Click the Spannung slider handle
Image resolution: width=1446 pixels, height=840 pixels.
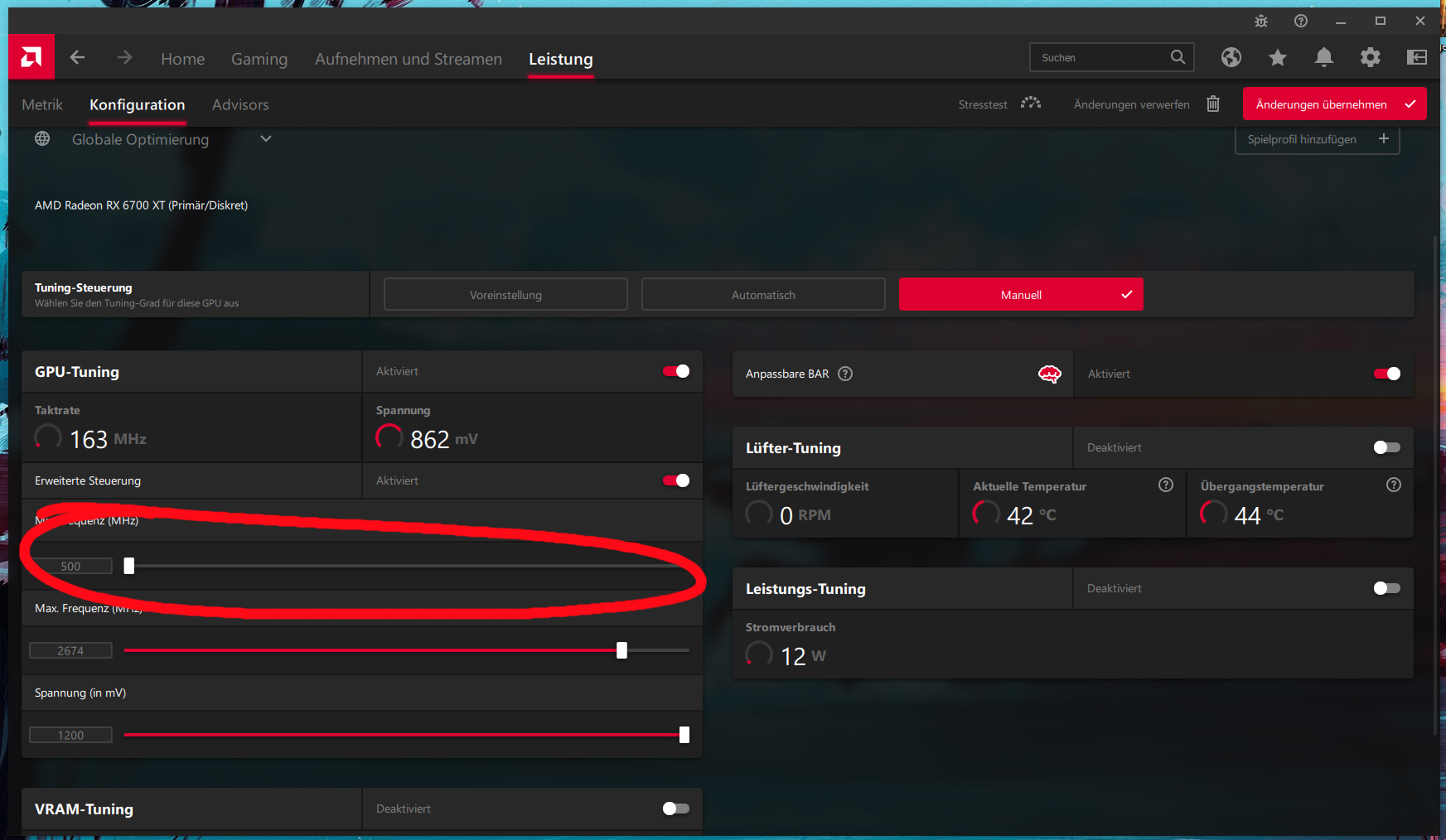pyautogui.click(x=684, y=735)
